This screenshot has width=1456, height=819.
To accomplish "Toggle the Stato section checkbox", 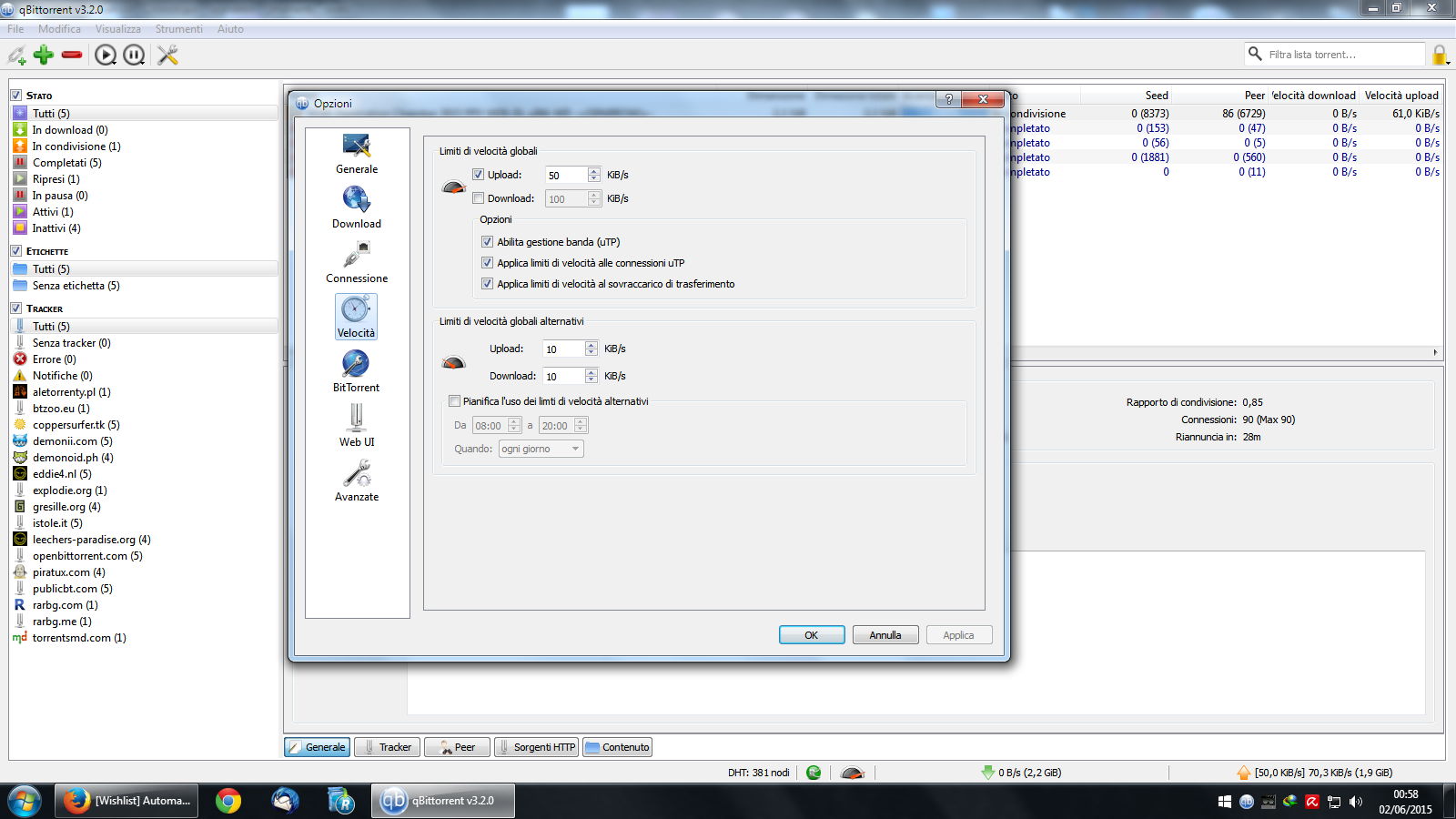I will [x=15, y=95].
